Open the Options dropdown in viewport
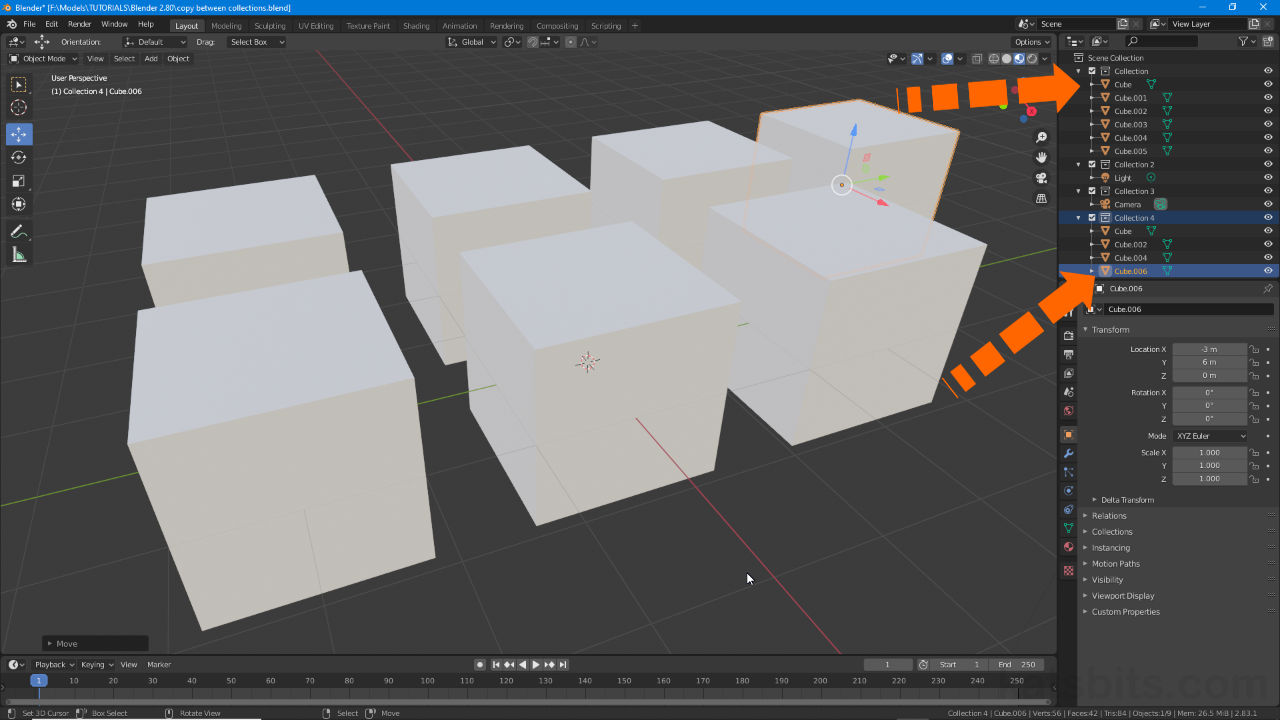The height and width of the screenshot is (720, 1280). 1031,42
